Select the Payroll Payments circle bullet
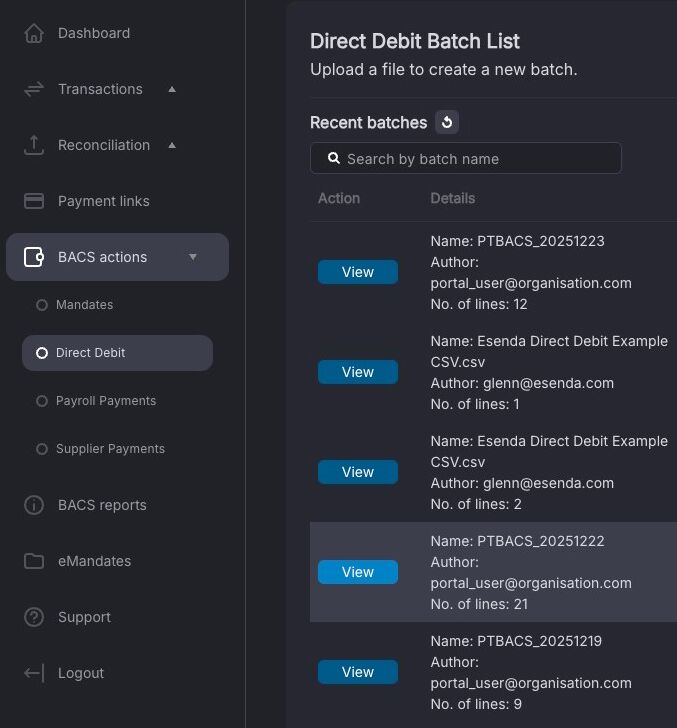This screenshot has height=728, width=677. tap(42, 401)
